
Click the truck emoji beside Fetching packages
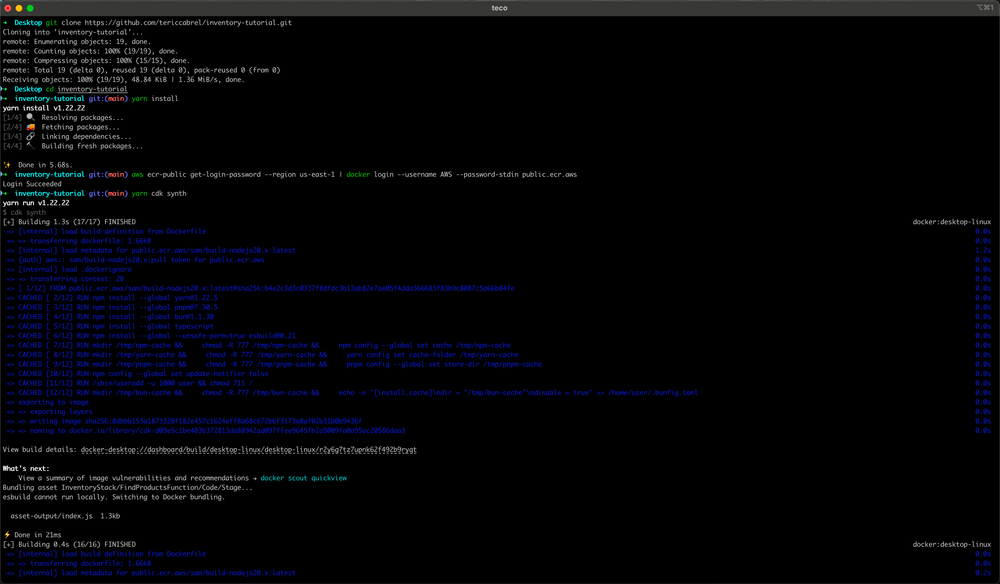31,127
